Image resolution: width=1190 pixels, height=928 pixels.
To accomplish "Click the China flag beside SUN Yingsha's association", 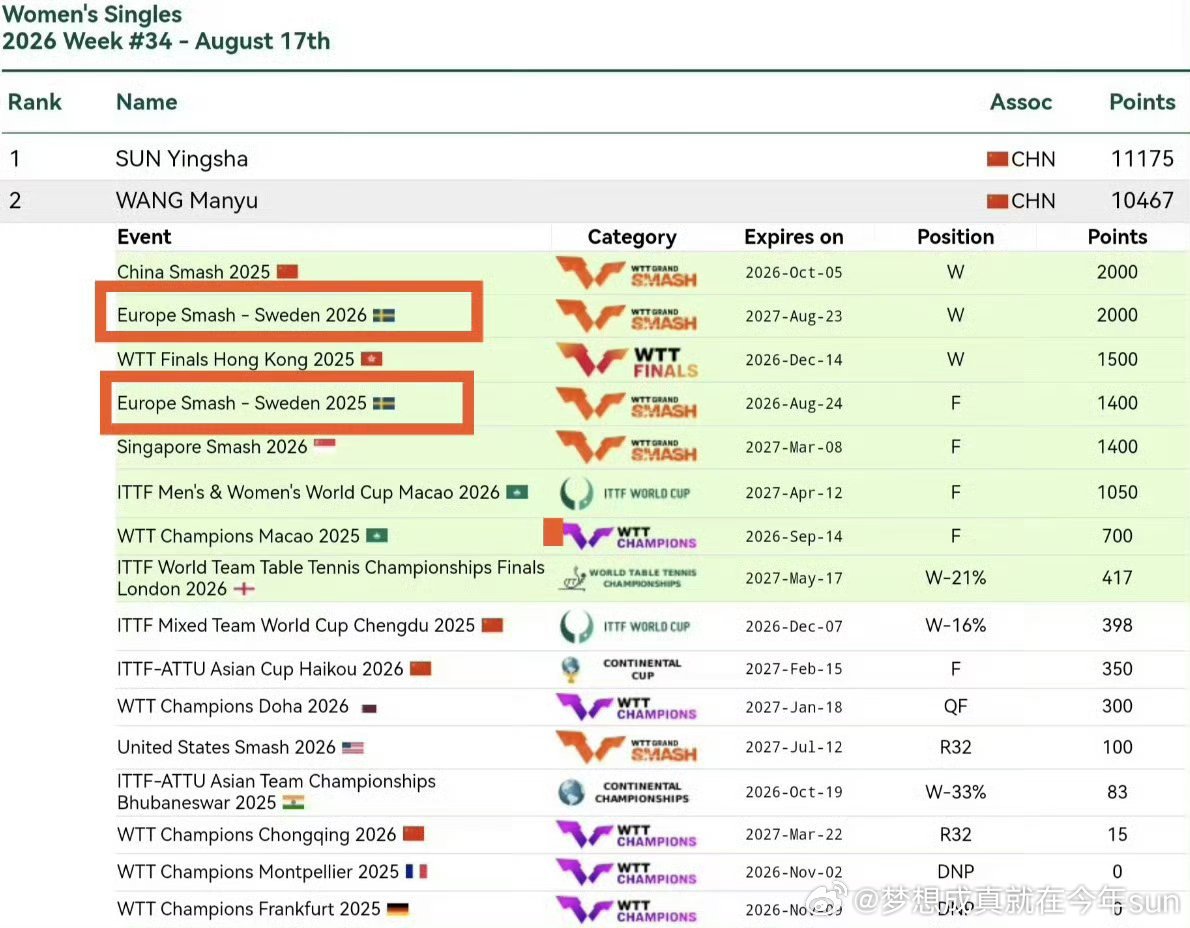I will 997,159.
